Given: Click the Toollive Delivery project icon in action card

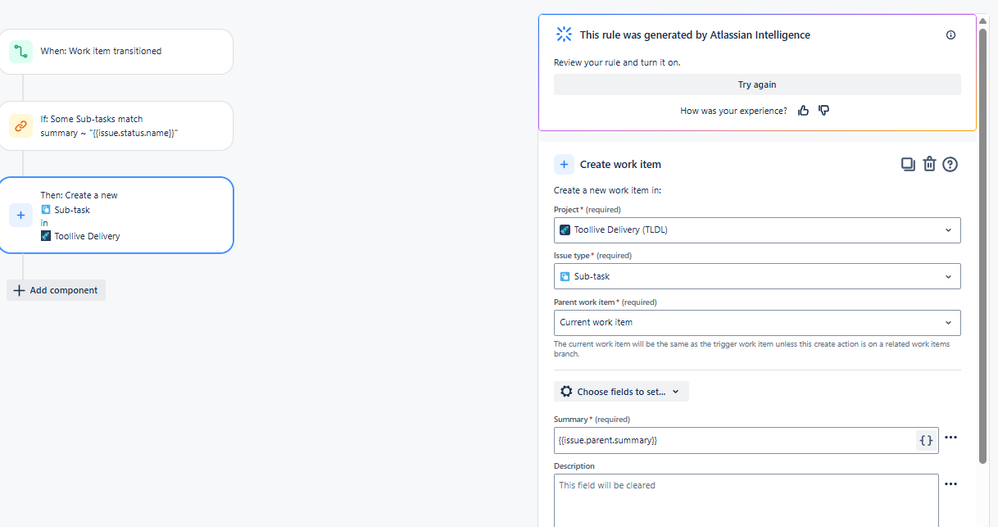Looking at the screenshot, I should pos(45,235).
